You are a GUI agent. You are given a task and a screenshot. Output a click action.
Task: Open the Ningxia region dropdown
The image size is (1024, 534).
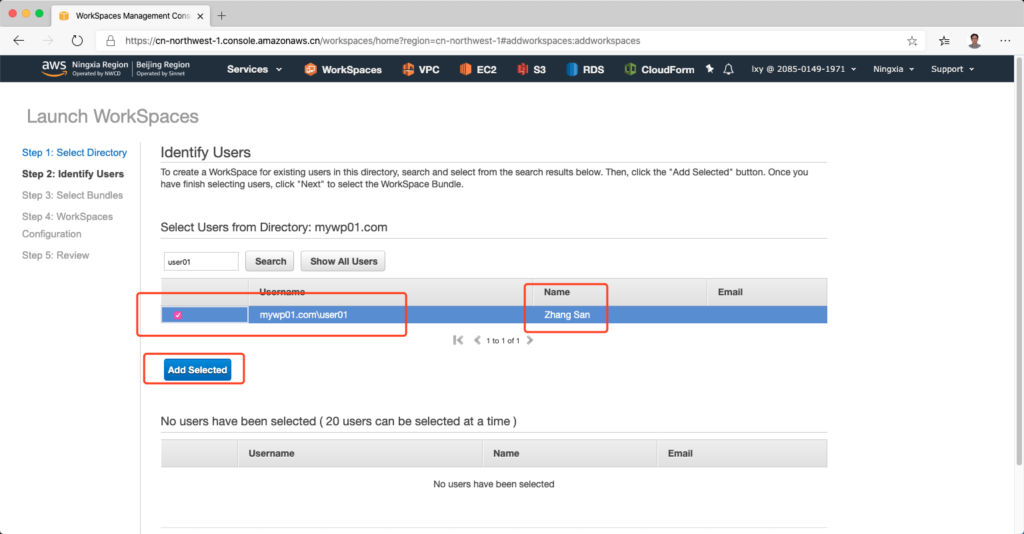895,70
